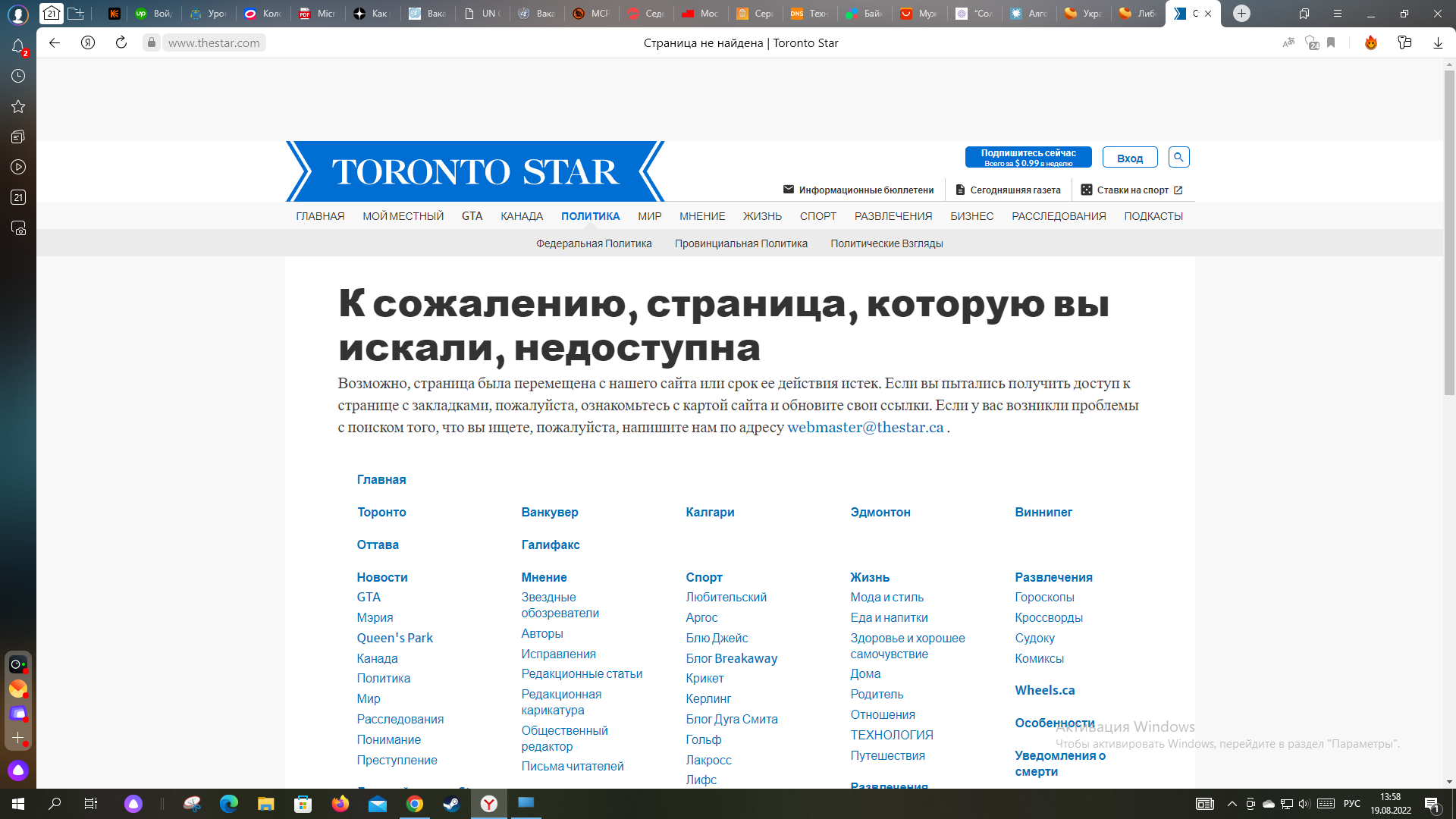Open the browser hamburger menu
The height and width of the screenshot is (819, 1456).
(1338, 14)
